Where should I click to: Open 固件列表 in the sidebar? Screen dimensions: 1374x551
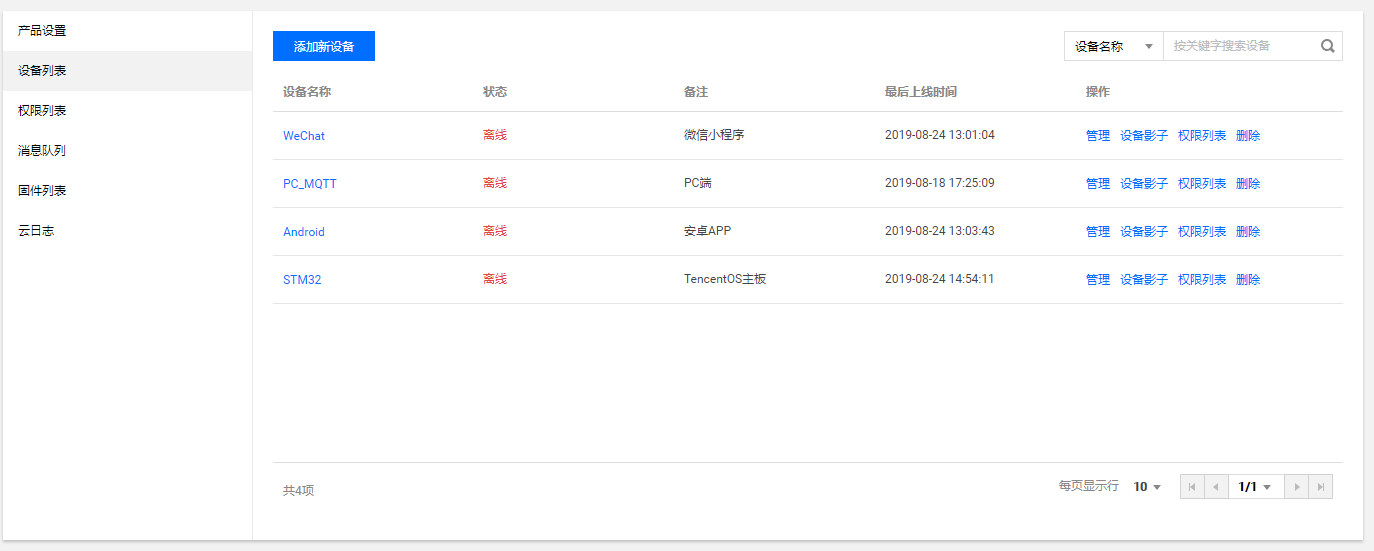(x=126, y=191)
